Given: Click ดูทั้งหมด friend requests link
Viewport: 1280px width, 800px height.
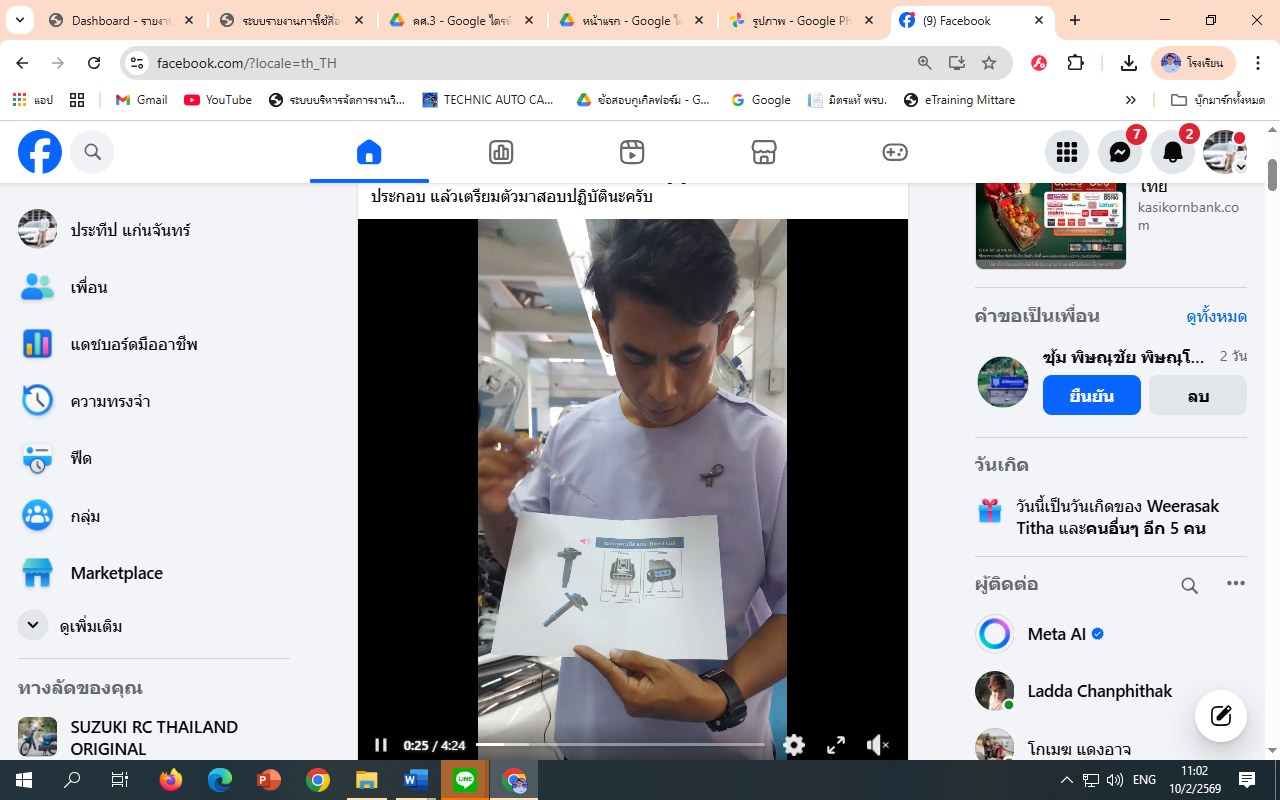Looking at the screenshot, I should 1216,316.
